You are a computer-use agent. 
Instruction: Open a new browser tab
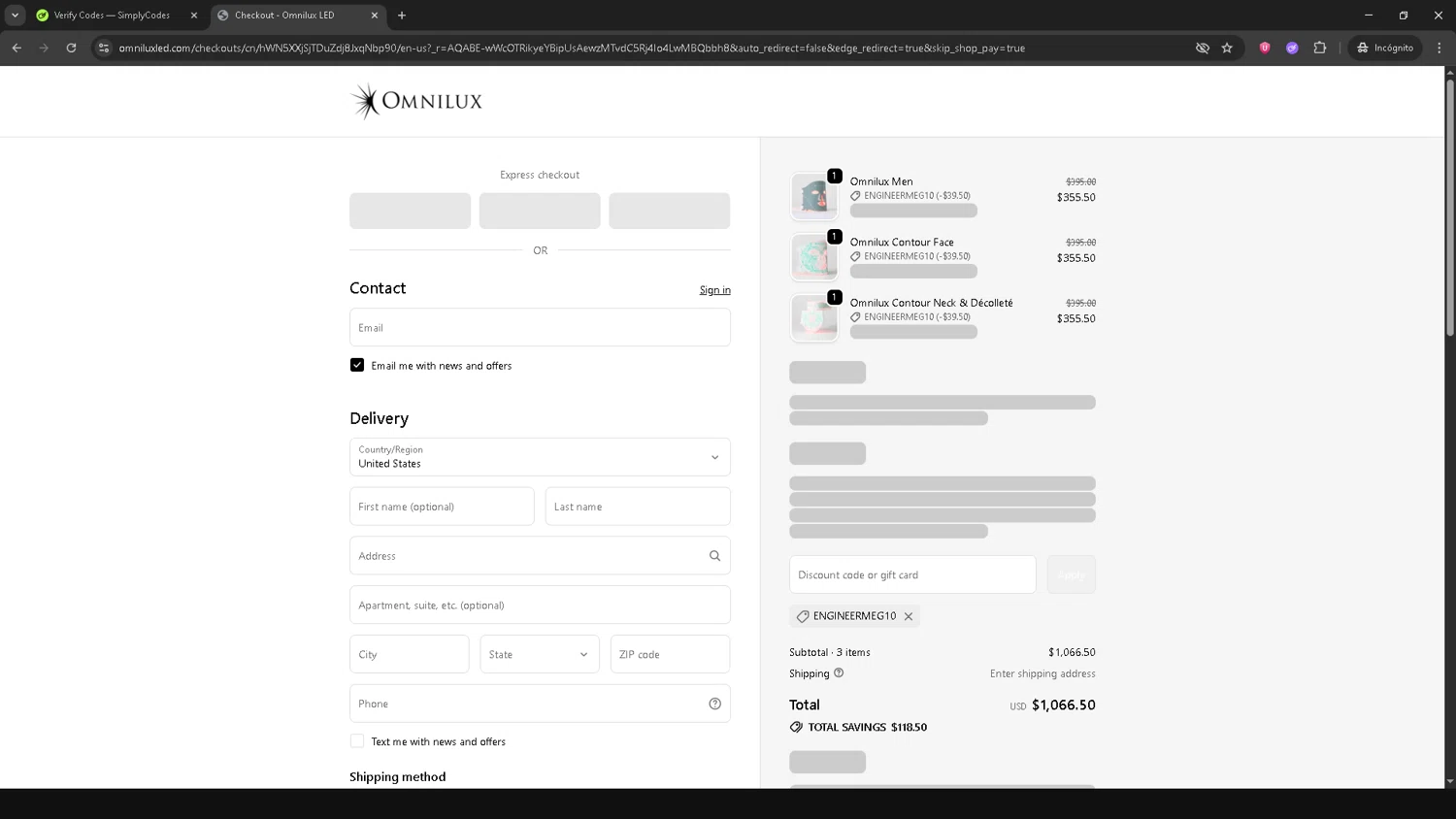[x=402, y=16]
